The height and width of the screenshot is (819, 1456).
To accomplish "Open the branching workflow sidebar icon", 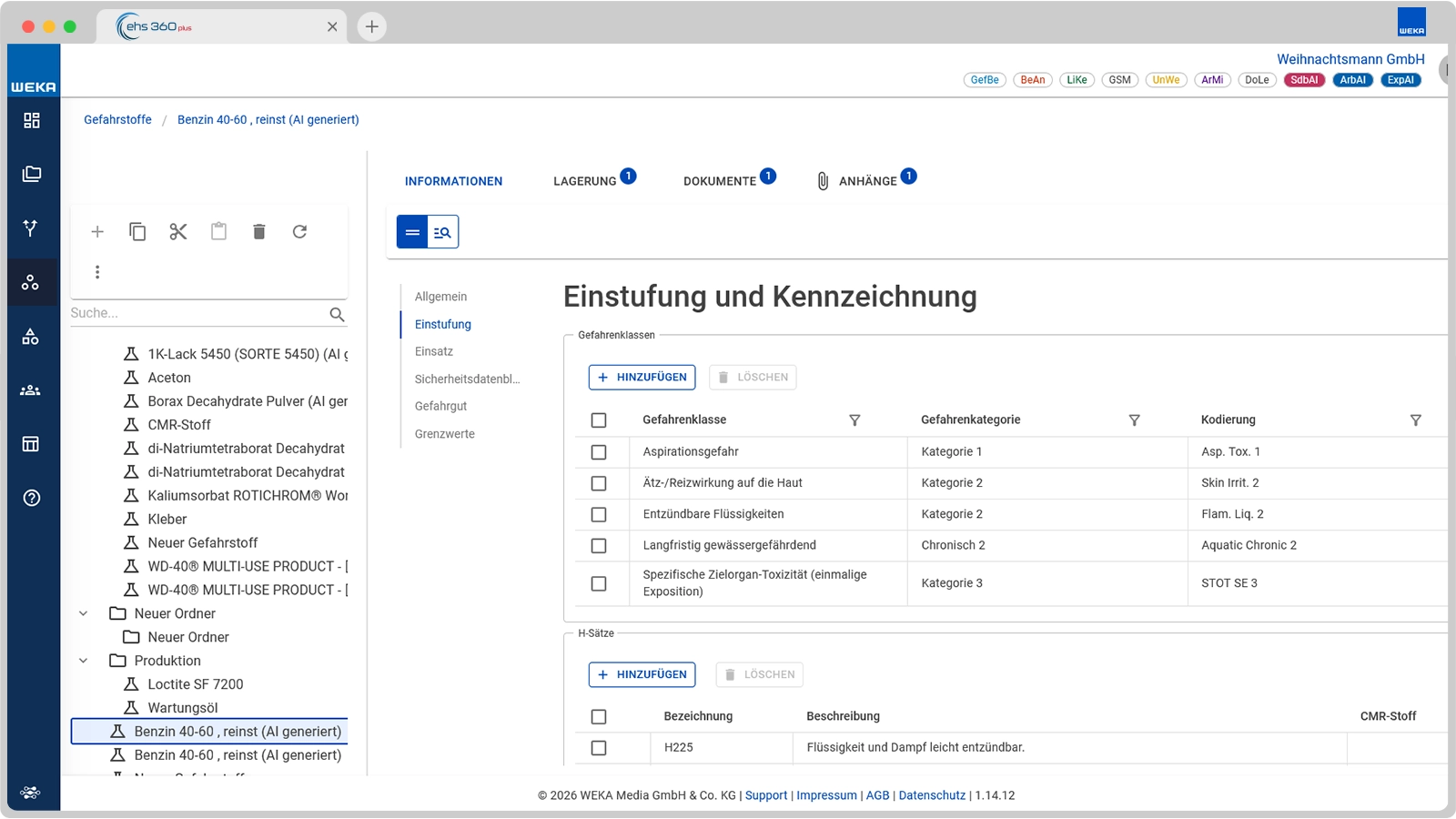I will (32, 227).
